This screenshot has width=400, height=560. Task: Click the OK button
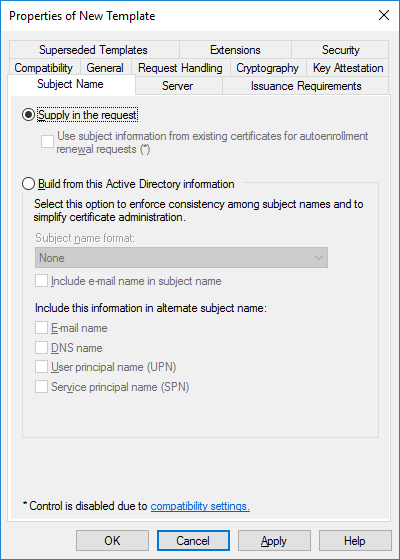[x=112, y=540]
